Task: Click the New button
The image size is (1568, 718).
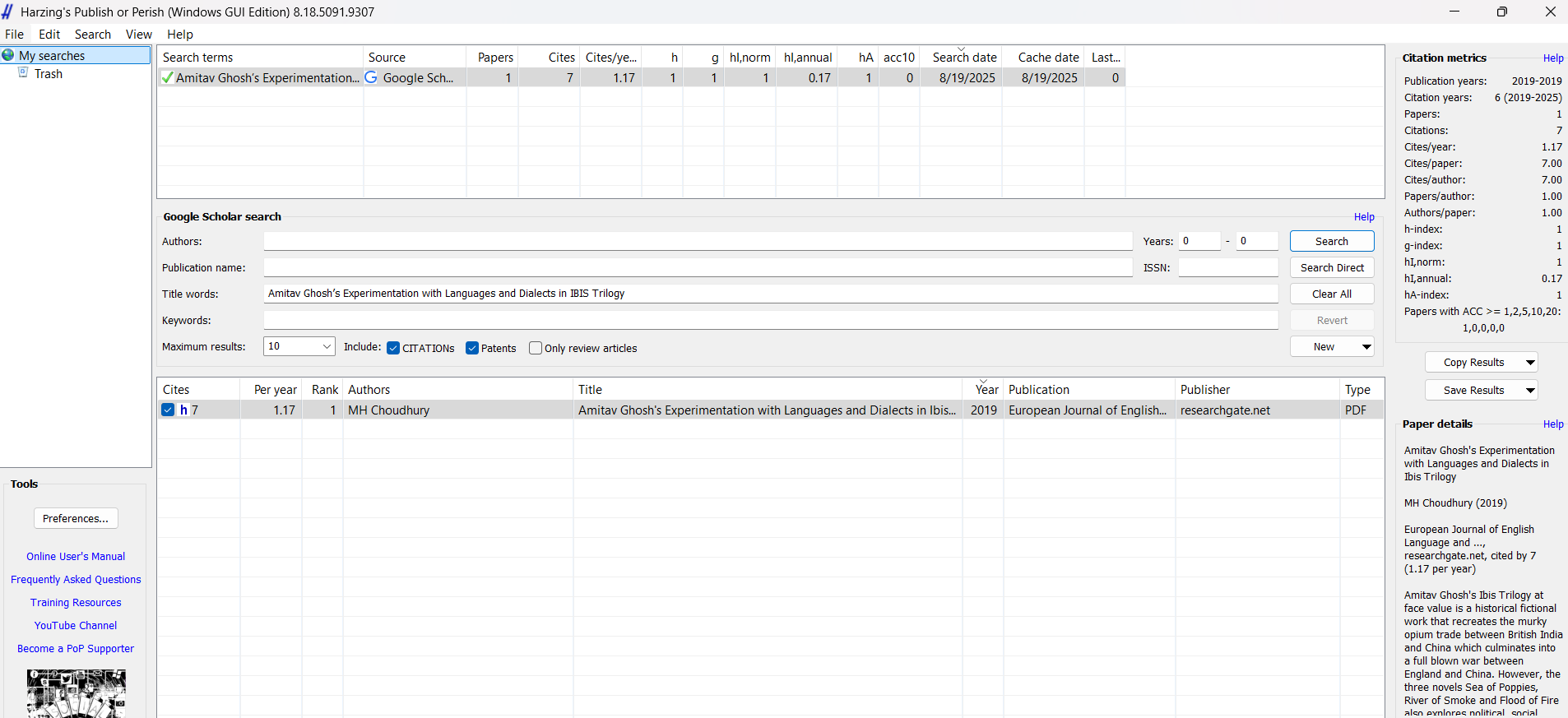Action: click(x=1324, y=346)
